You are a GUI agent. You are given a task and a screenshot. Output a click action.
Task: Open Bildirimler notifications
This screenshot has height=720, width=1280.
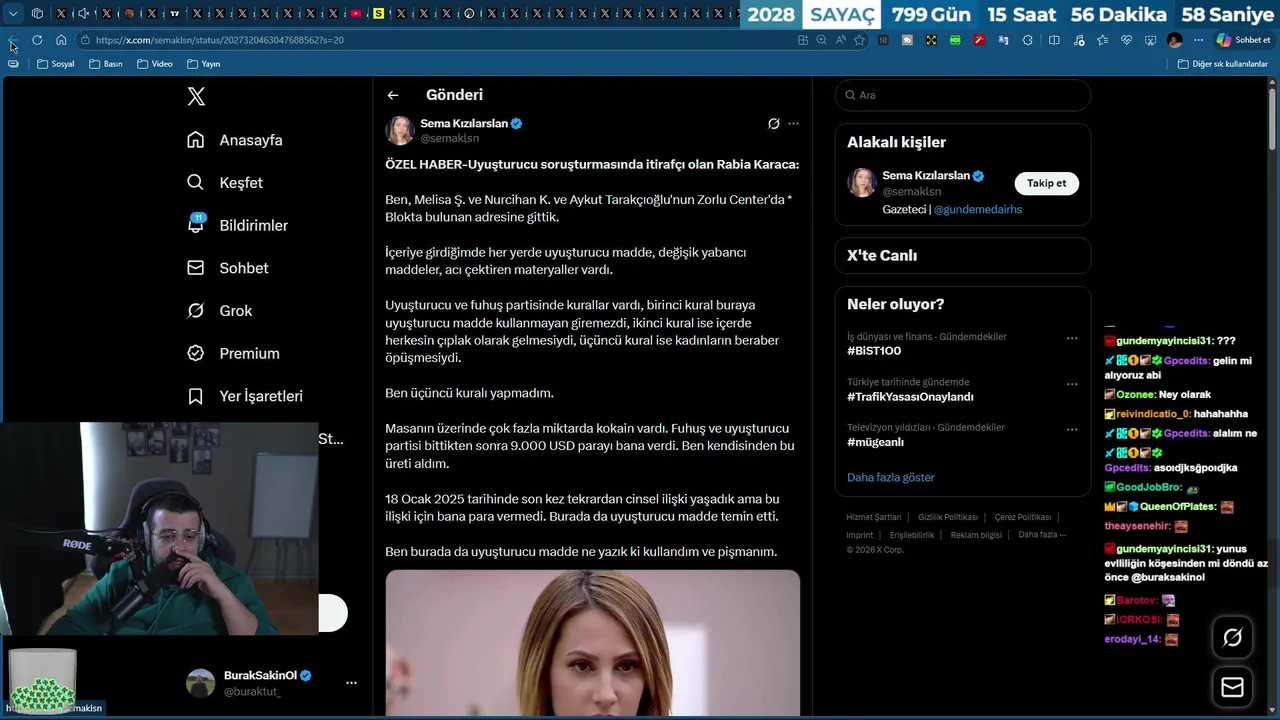pyautogui.click(x=237, y=225)
